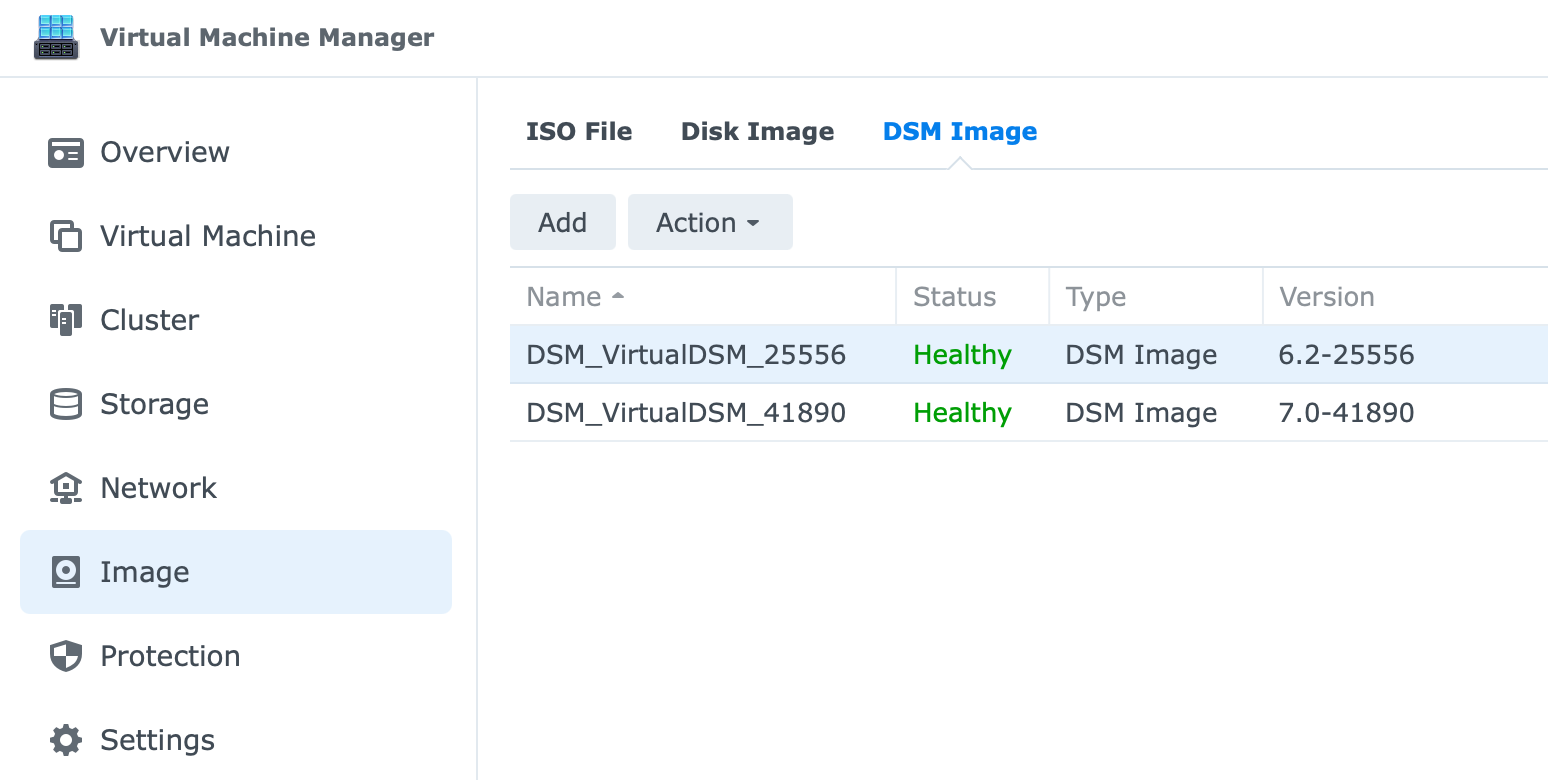This screenshot has width=1548, height=780.
Task: Click Healthy status of DSM_VirtualDSM_25556
Action: point(963,355)
